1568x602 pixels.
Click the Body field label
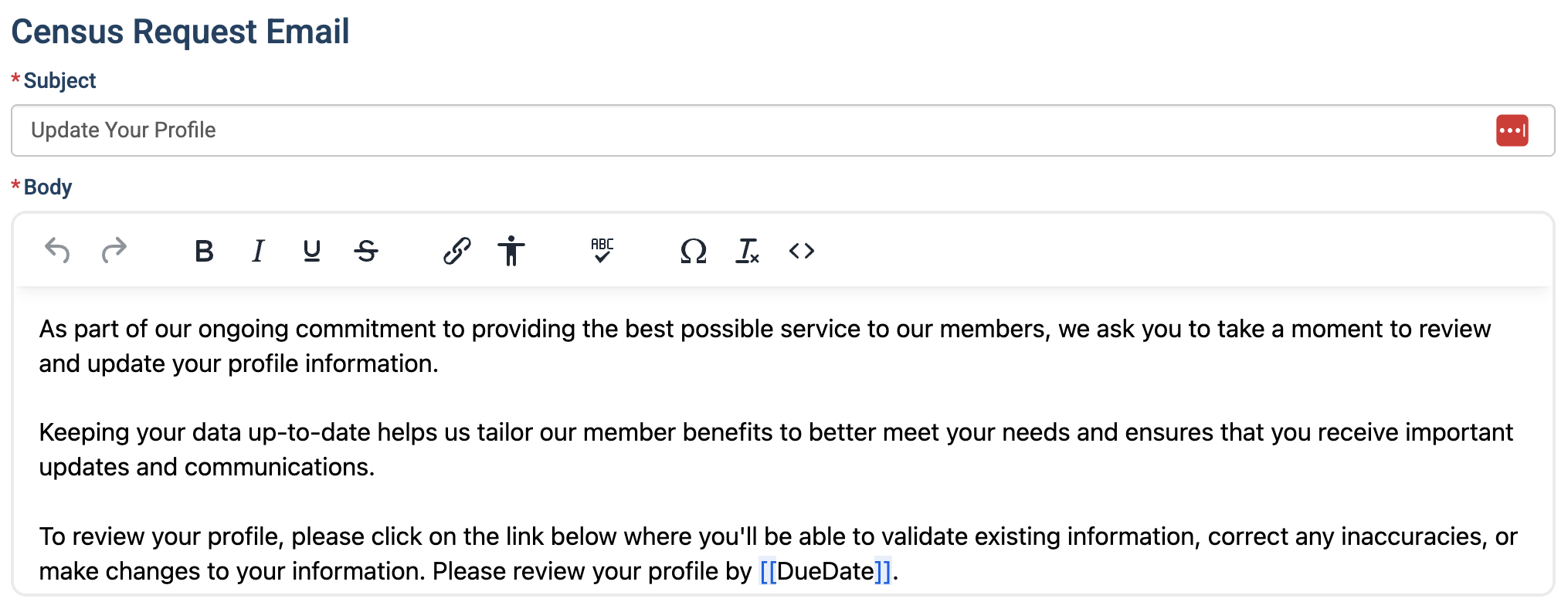click(48, 188)
